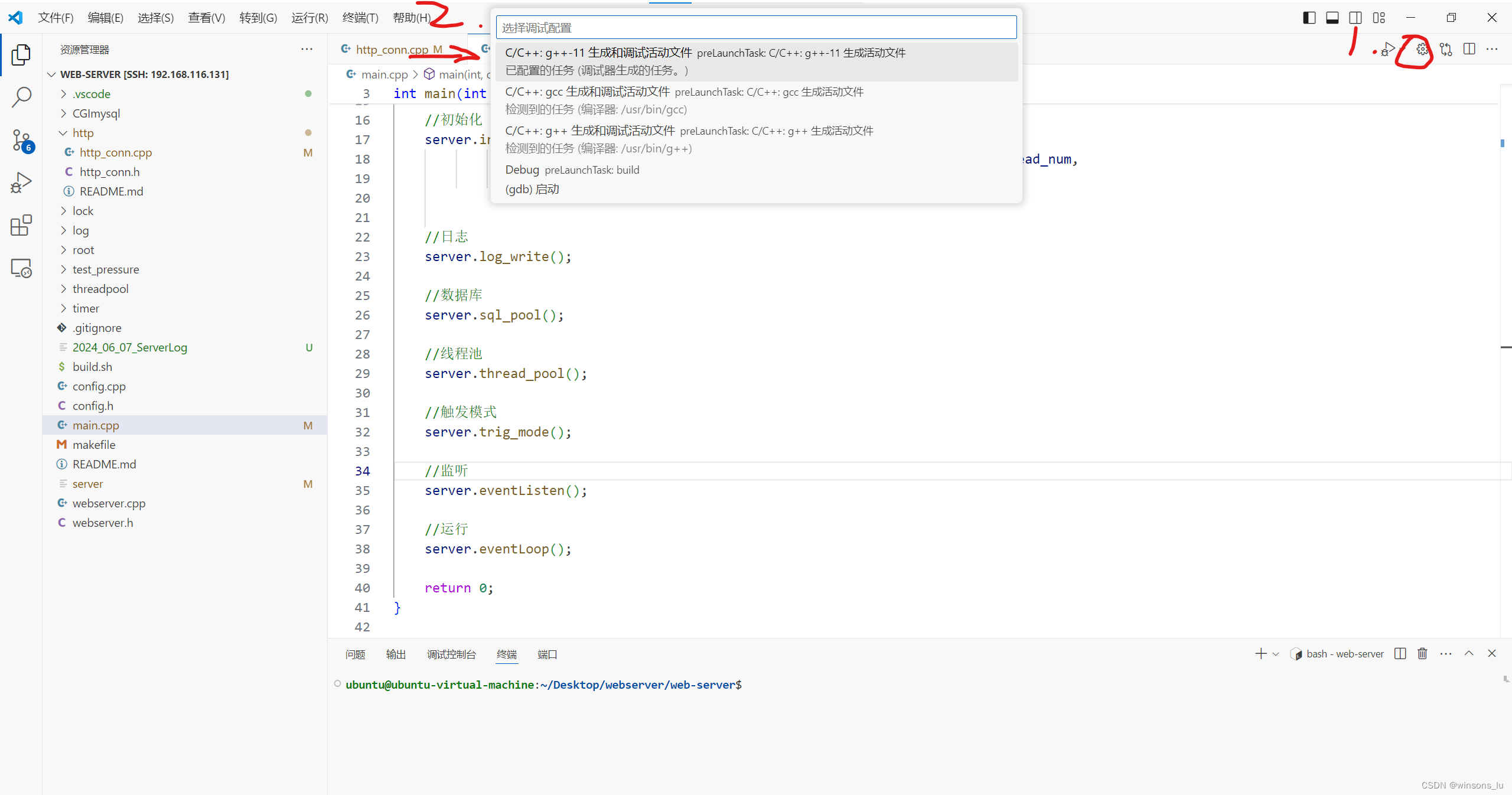Open the new terminal profile dropdown arrow
This screenshot has height=795, width=1512.
tap(1275, 654)
